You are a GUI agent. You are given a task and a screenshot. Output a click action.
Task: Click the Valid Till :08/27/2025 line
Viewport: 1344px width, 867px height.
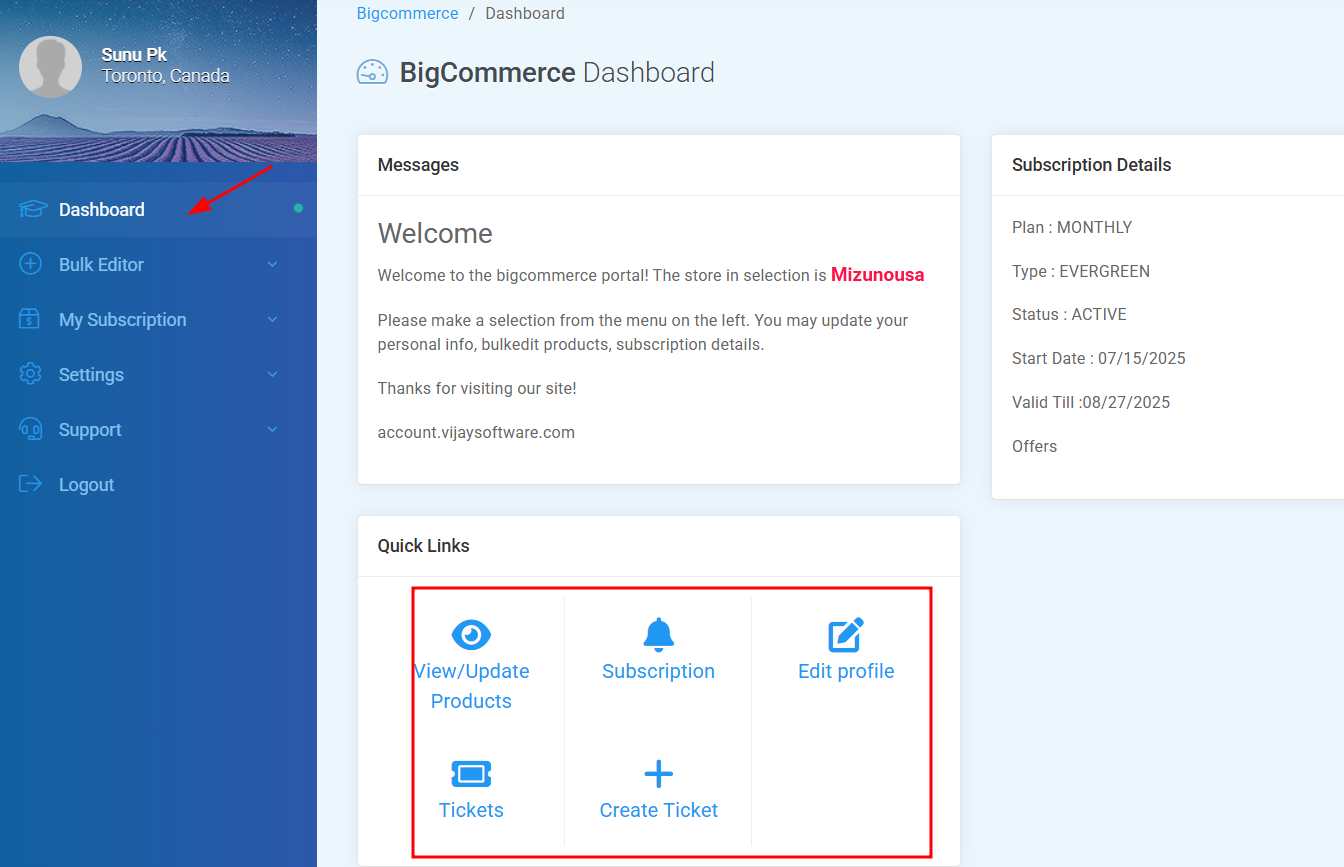1091,402
